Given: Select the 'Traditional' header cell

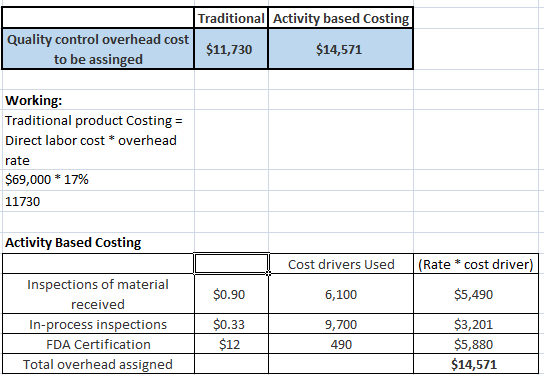Looking at the screenshot, I should tap(231, 18).
